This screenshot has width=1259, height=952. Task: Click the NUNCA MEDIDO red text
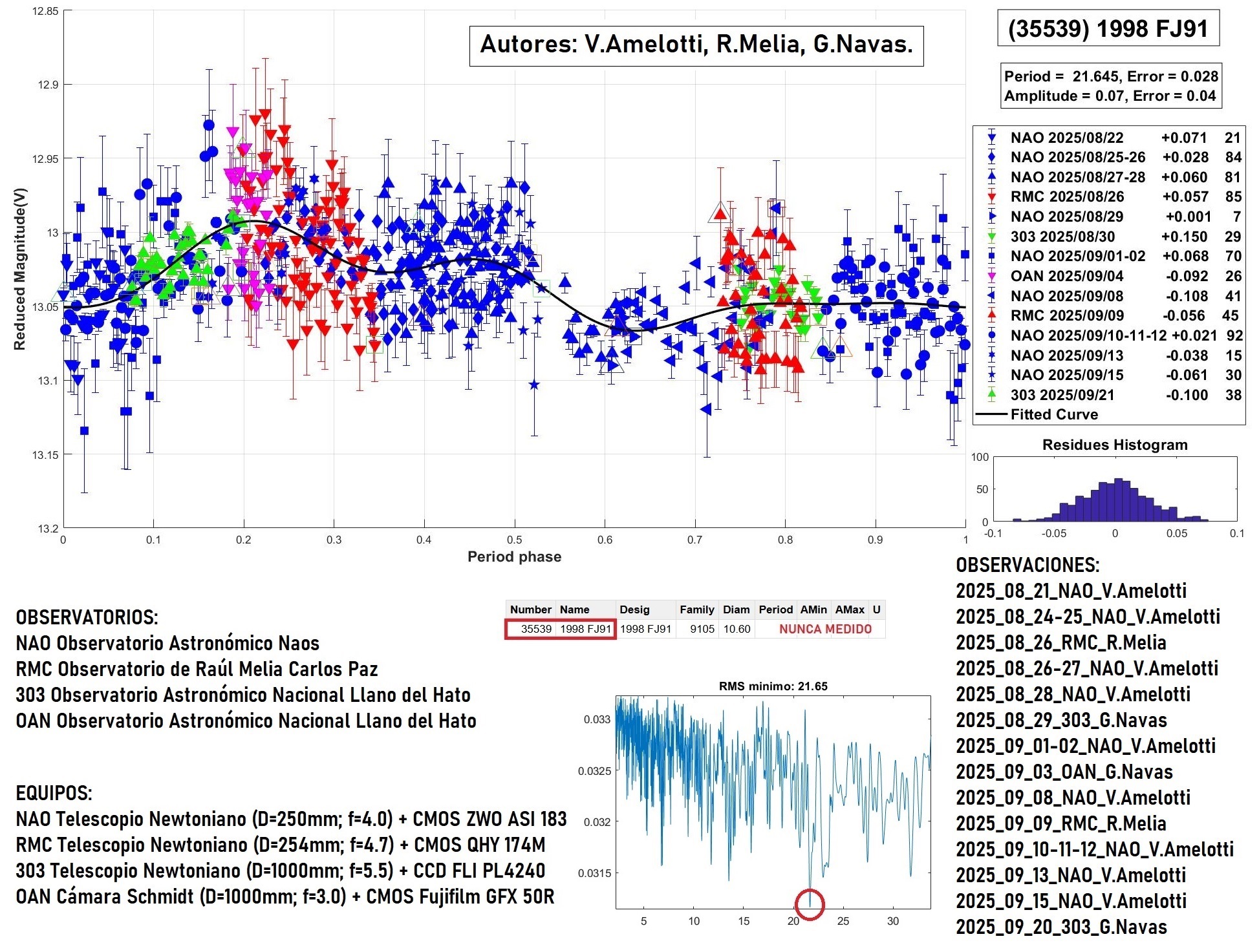[x=825, y=629]
